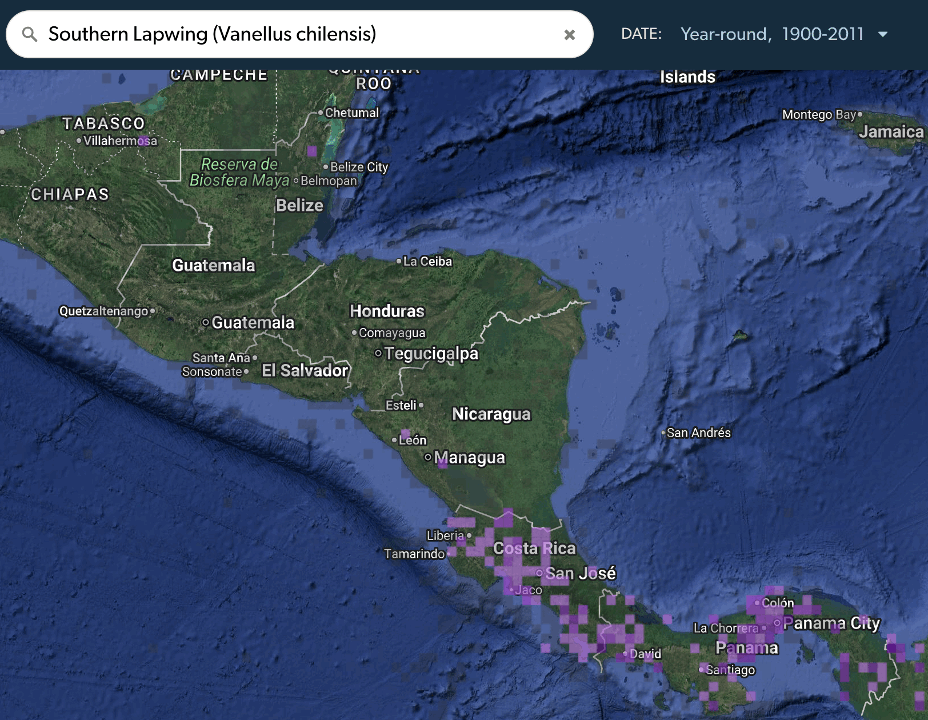Click the search magnifier icon
This screenshot has width=928, height=720.
point(30,34)
